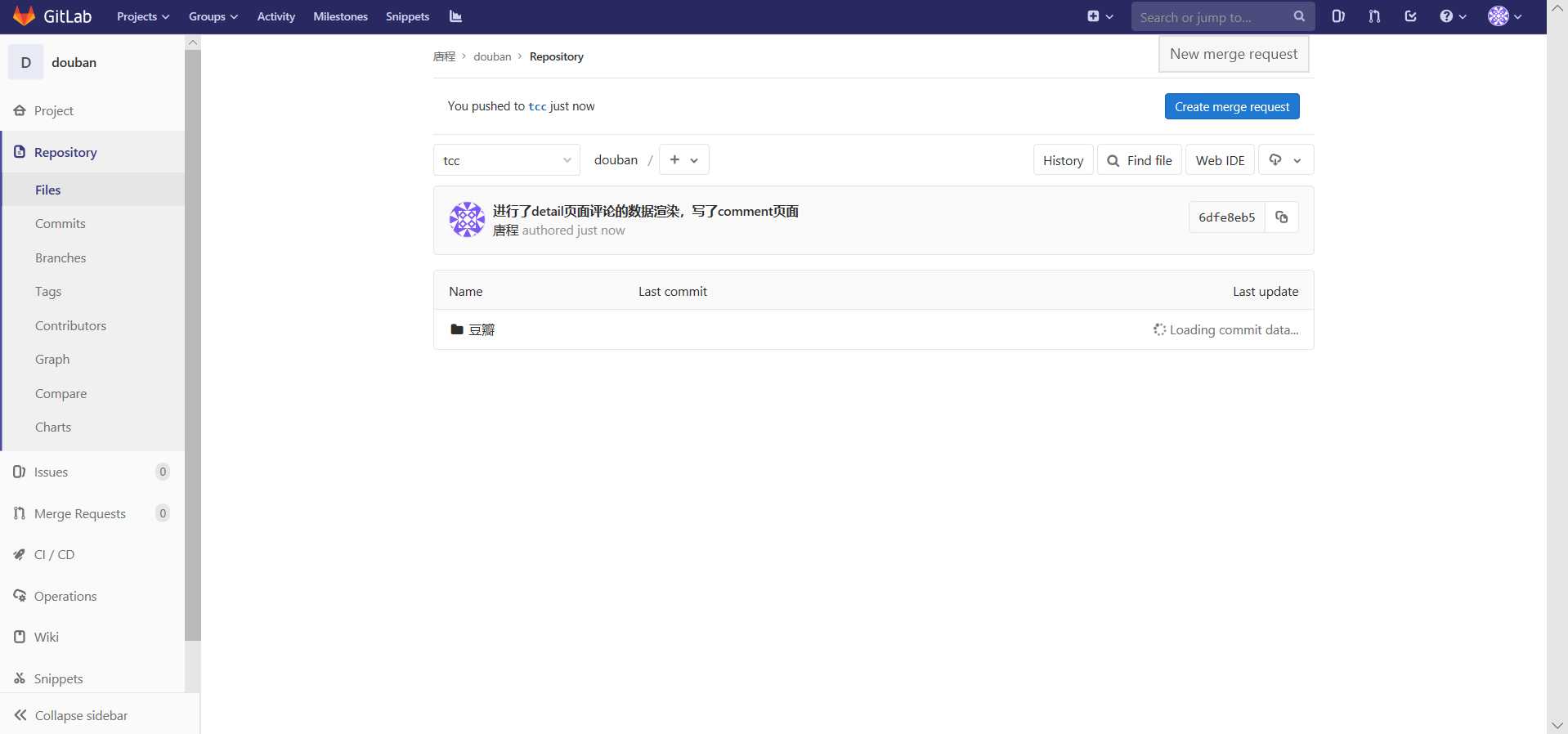Open Snippets in the top navigation
Viewport: 1568px width, 734px height.
[407, 16]
